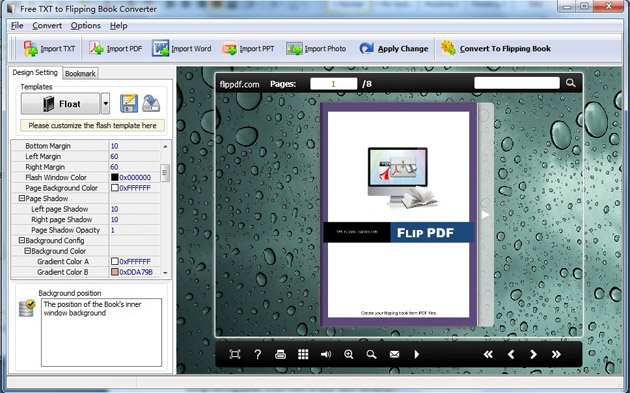This screenshot has width=630, height=393.
Task: Click the Import Word toolbar icon
Action: point(160,49)
